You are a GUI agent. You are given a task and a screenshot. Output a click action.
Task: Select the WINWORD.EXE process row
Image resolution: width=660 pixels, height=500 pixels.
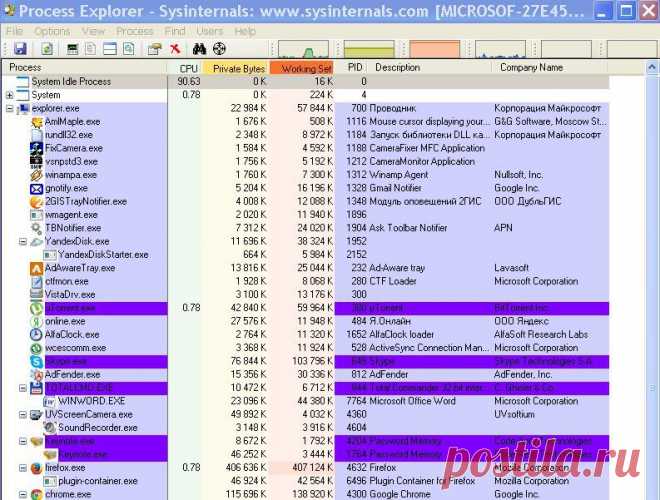click(306, 401)
